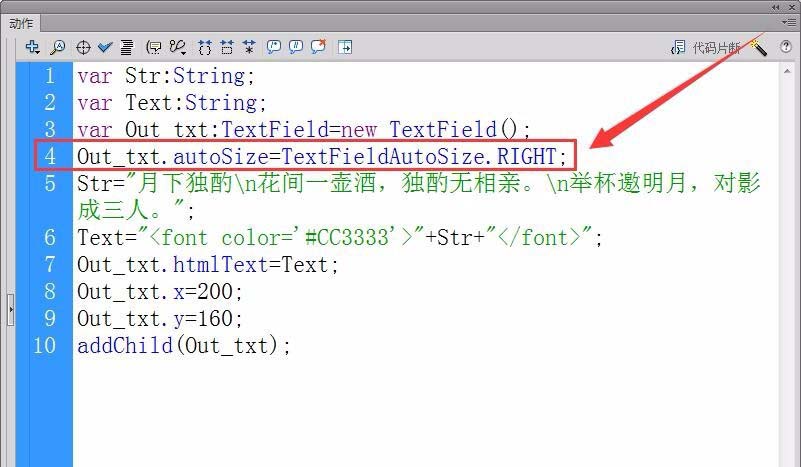The image size is (801, 467).
Task: Click line 'var Out_txt:TextField=new TextField();'
Action: 304,130
